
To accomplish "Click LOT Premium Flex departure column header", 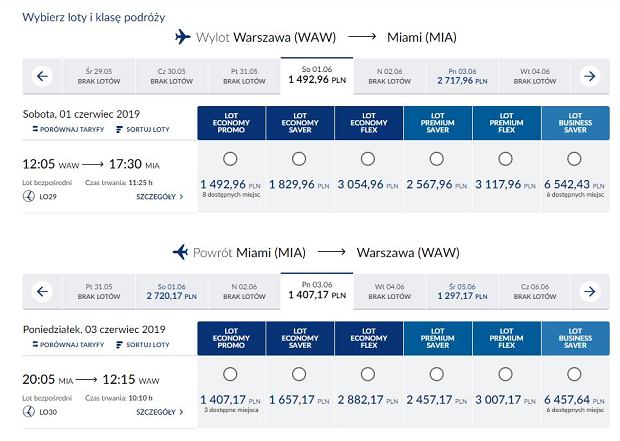I will 506,123.
